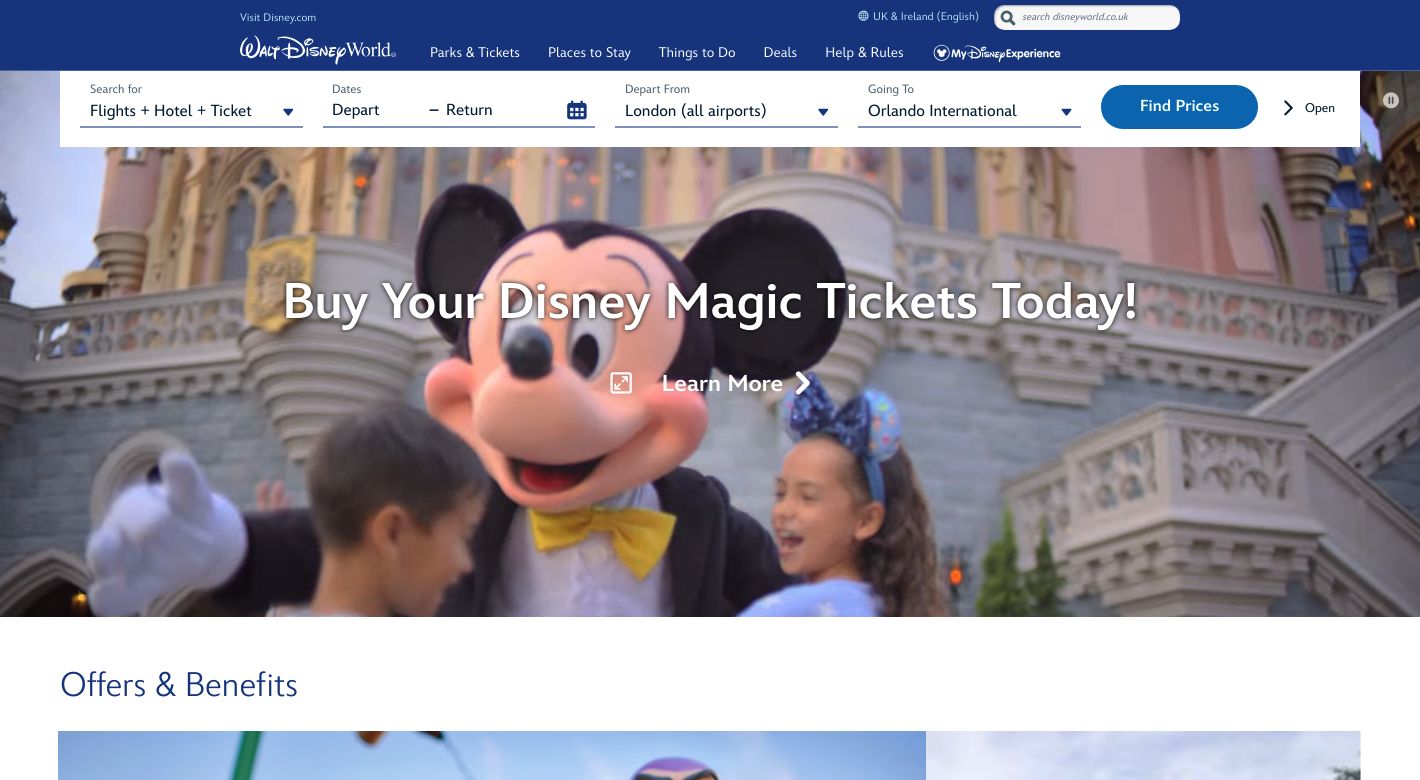The width and height of the screenshot is (1420, 780).
Task: Click the Walt Disney World logo
Action: [x=317, y=50]
